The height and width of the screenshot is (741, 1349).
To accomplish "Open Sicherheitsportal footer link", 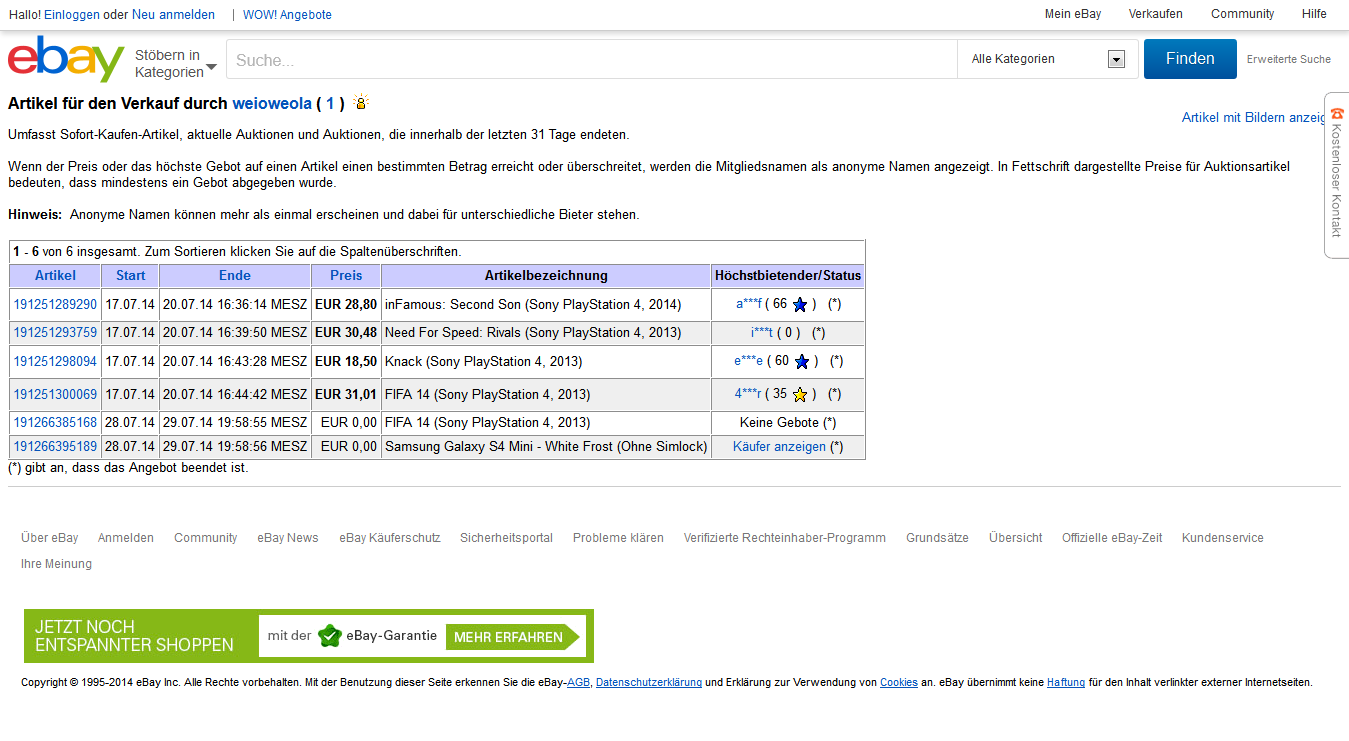I will click(x=506, y=538).
